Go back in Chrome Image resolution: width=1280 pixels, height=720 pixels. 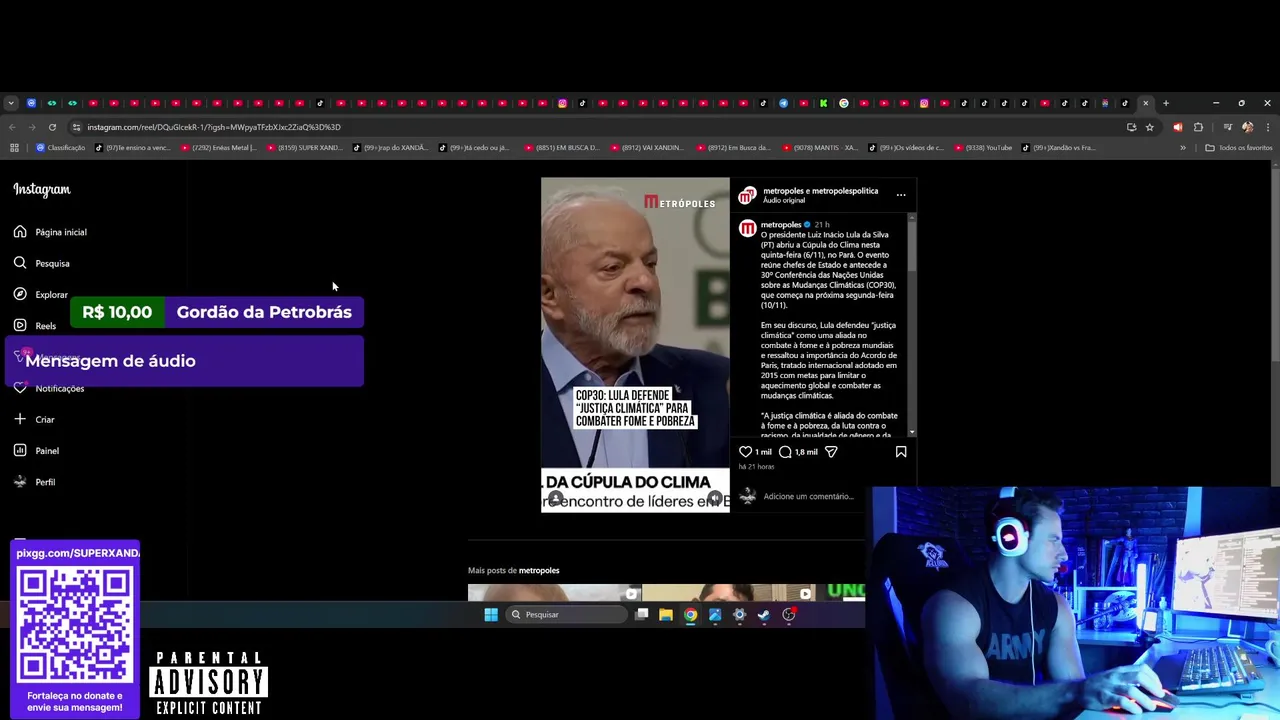[12, 127]
